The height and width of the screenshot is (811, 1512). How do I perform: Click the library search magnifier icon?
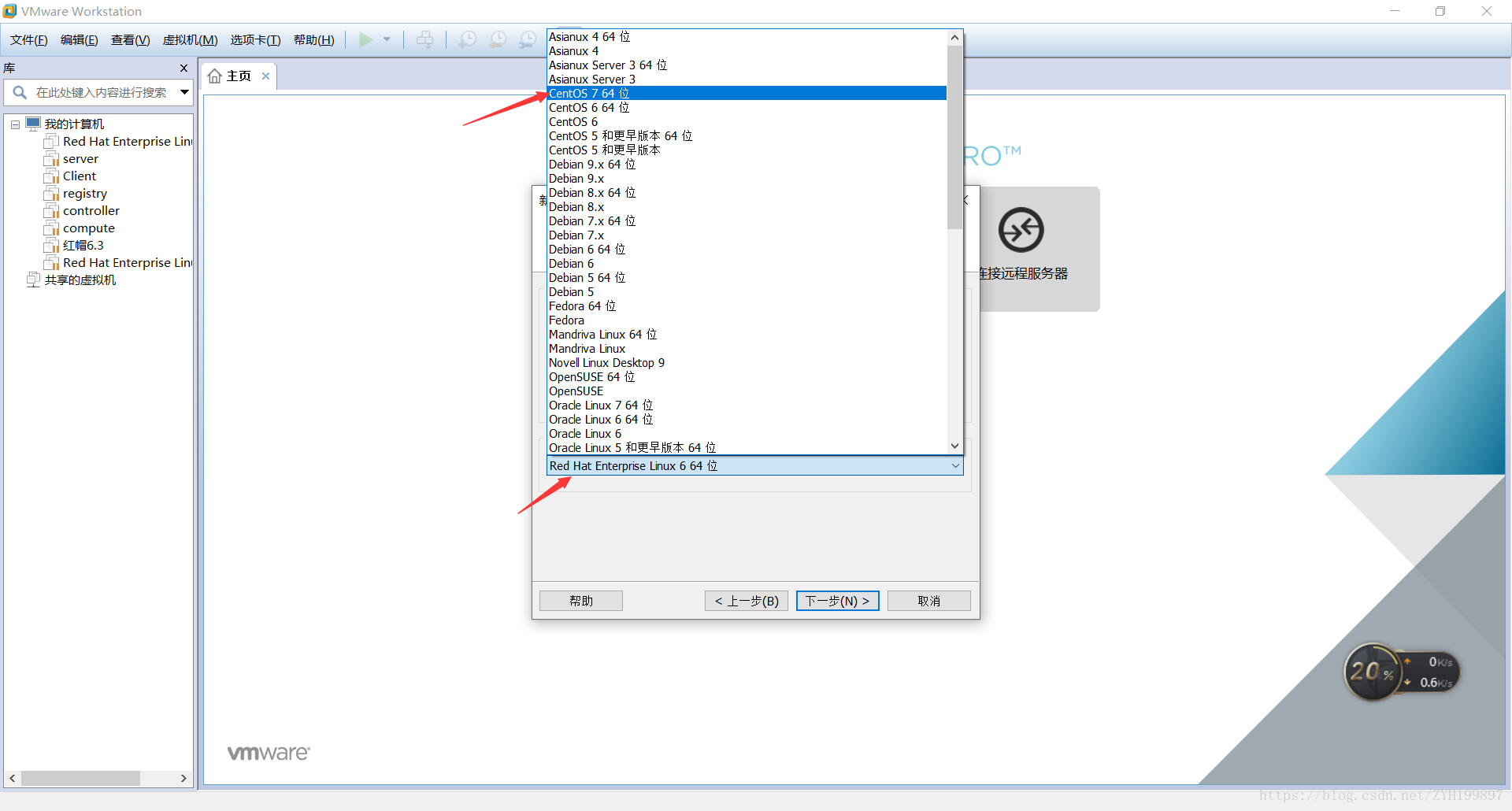click(x=20, y=93)
